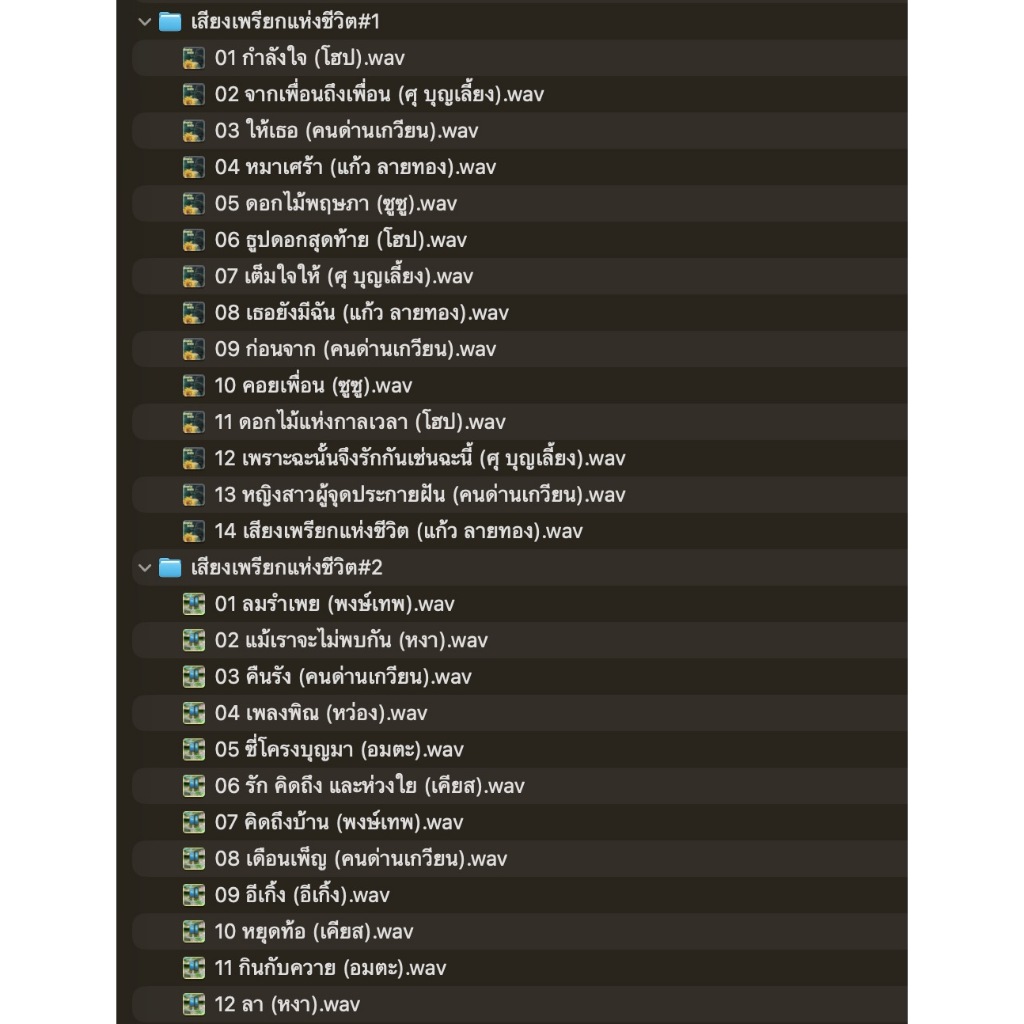Select file name 01 ลมรำเพย (พงษ์เทพ).wav
Image resolution: width=1024 pixels, height=1024 pixels.
334,604
